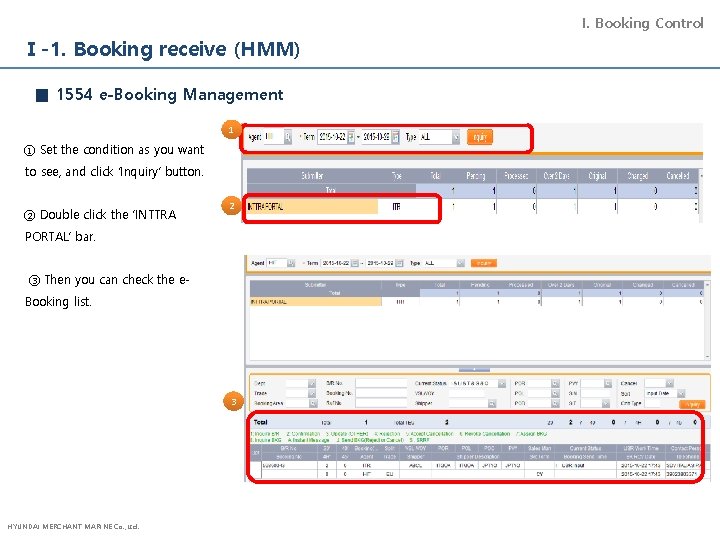Click the Sales Man column header

(540, 448)
